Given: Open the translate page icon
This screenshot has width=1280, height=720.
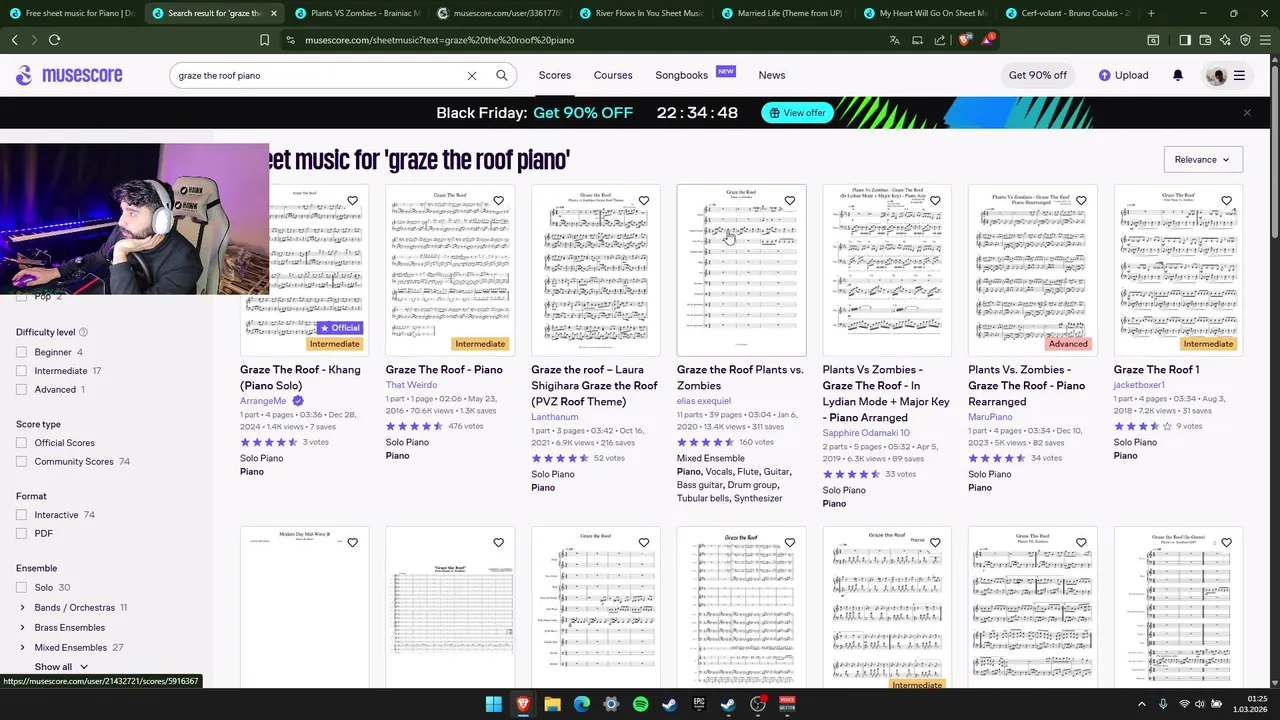Looking at the screenshot, I should [x=894, y=40].
